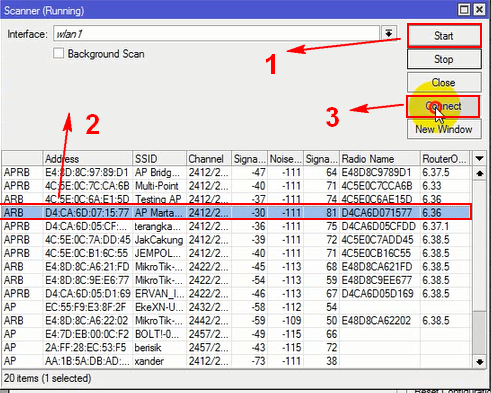Click RouterOS version 6.37.5 cell
The width and height of the screenshot is (491, 393).
(x=445, y=173)
